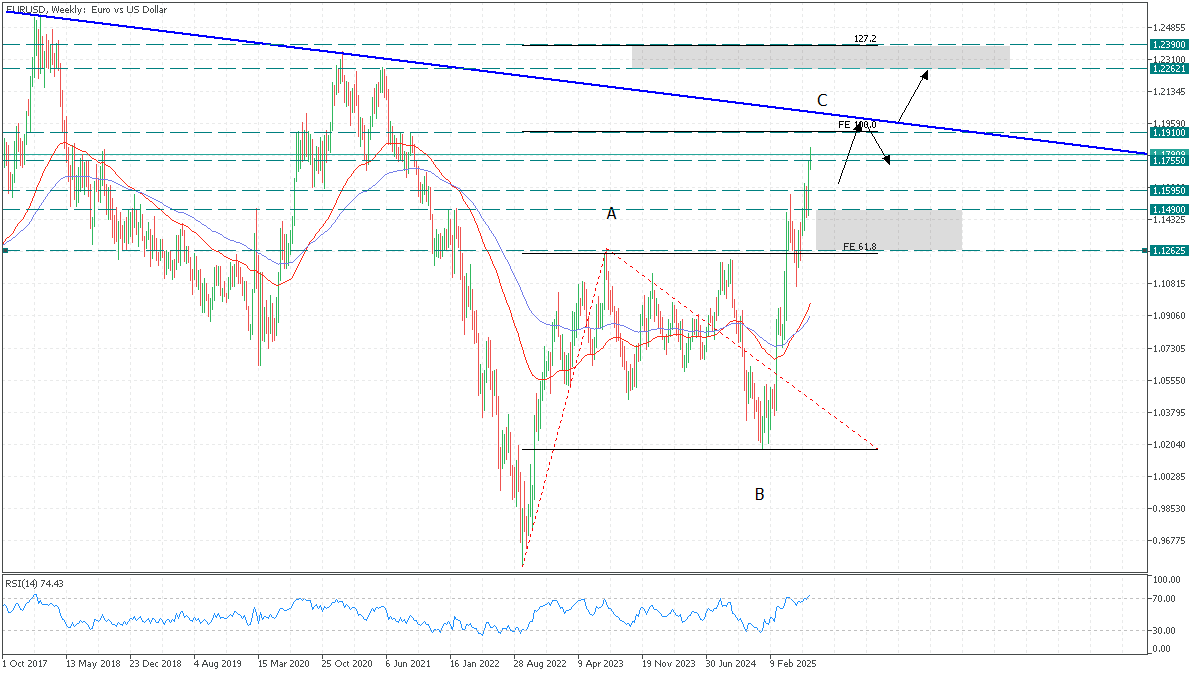Screen dimensions: 1200x675
Task: Click the 1.24855 price axis value
Action: click(x=1169, y=27)
